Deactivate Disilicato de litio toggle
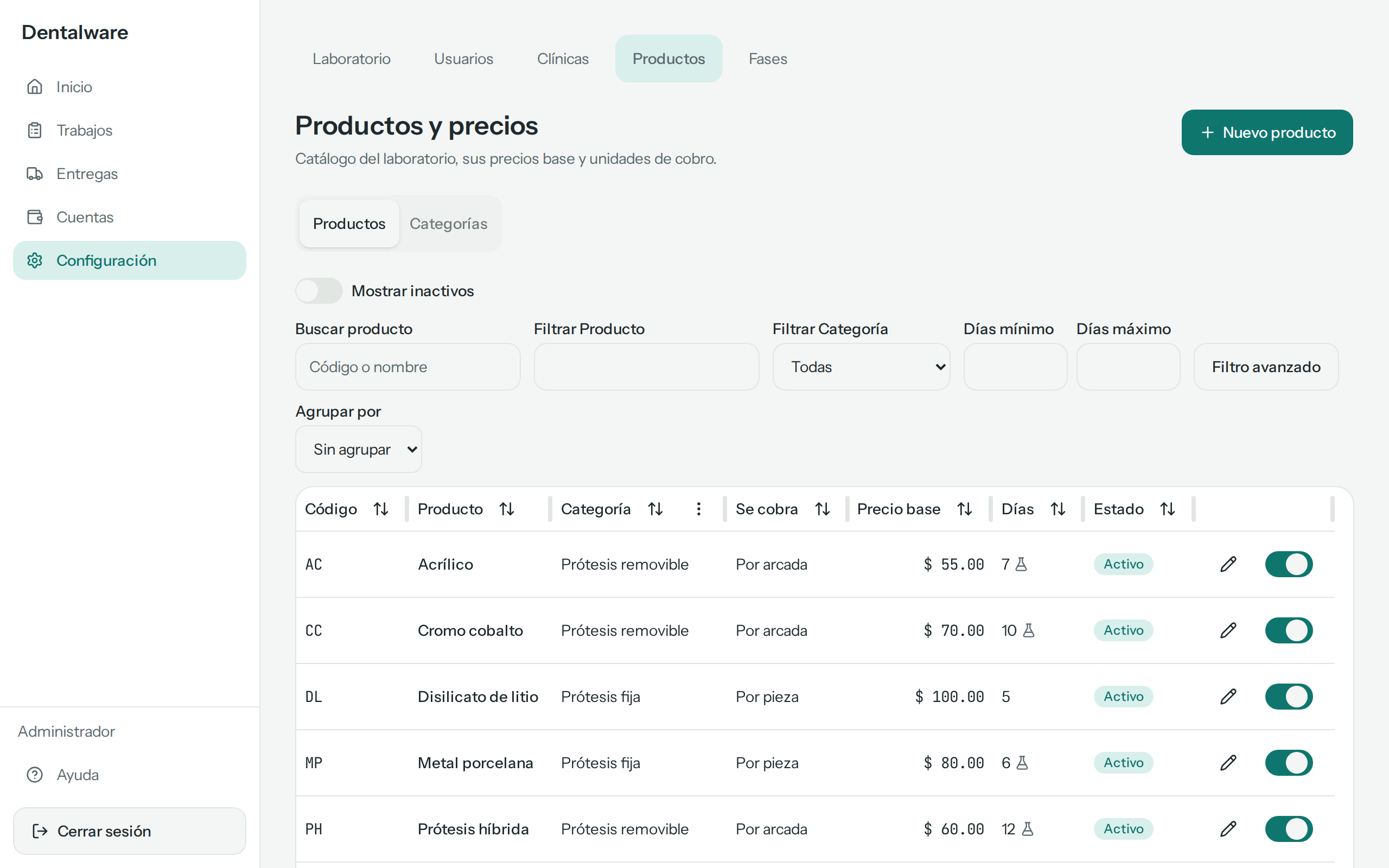1389x868 pixels. pyautogui.click(x=1289, y=697)
